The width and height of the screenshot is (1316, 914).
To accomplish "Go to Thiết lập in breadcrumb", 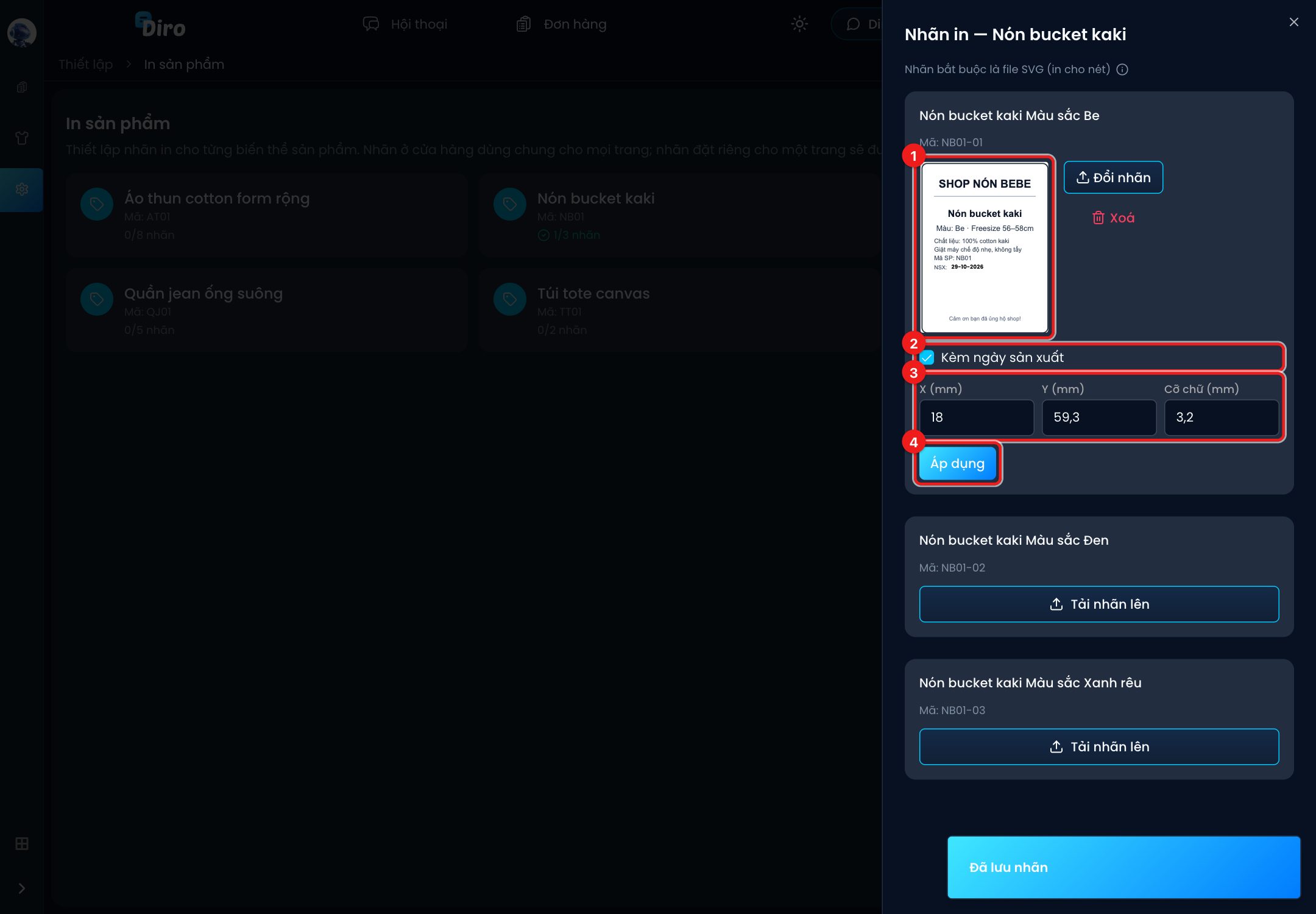I will [86, 65].
